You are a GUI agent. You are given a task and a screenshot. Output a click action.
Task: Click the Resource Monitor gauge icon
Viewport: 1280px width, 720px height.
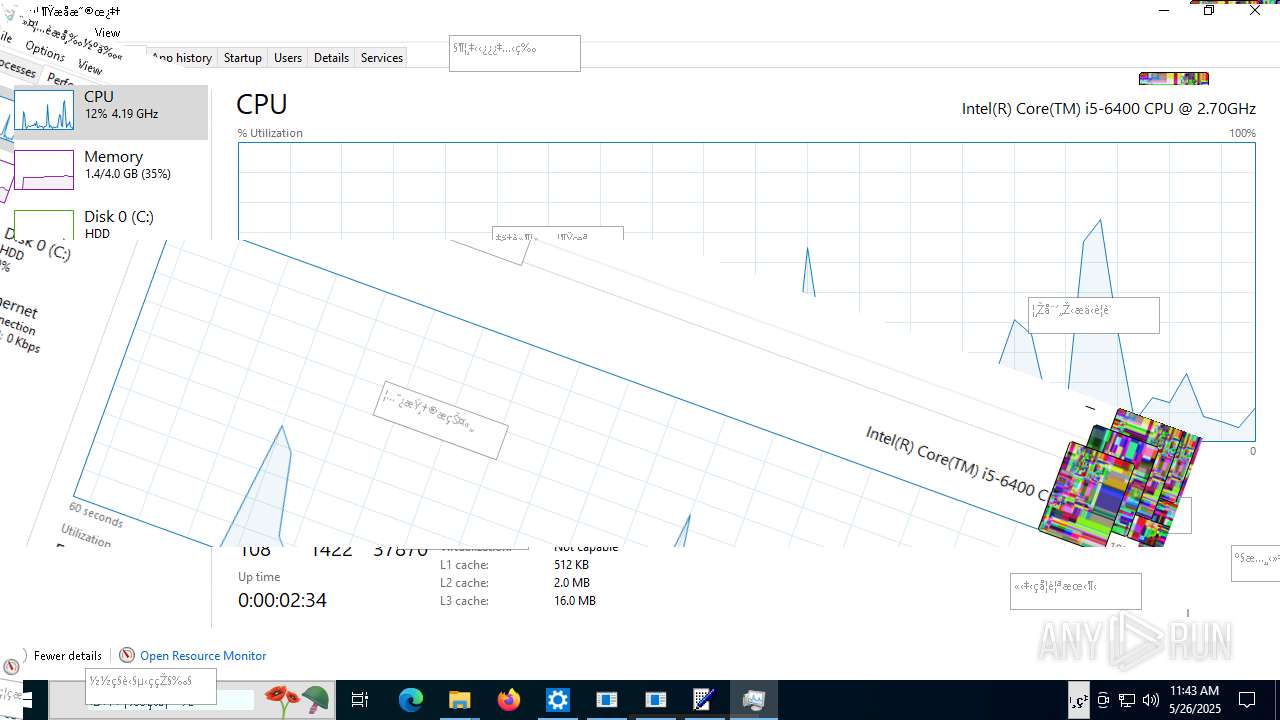[x=127, y=655]
